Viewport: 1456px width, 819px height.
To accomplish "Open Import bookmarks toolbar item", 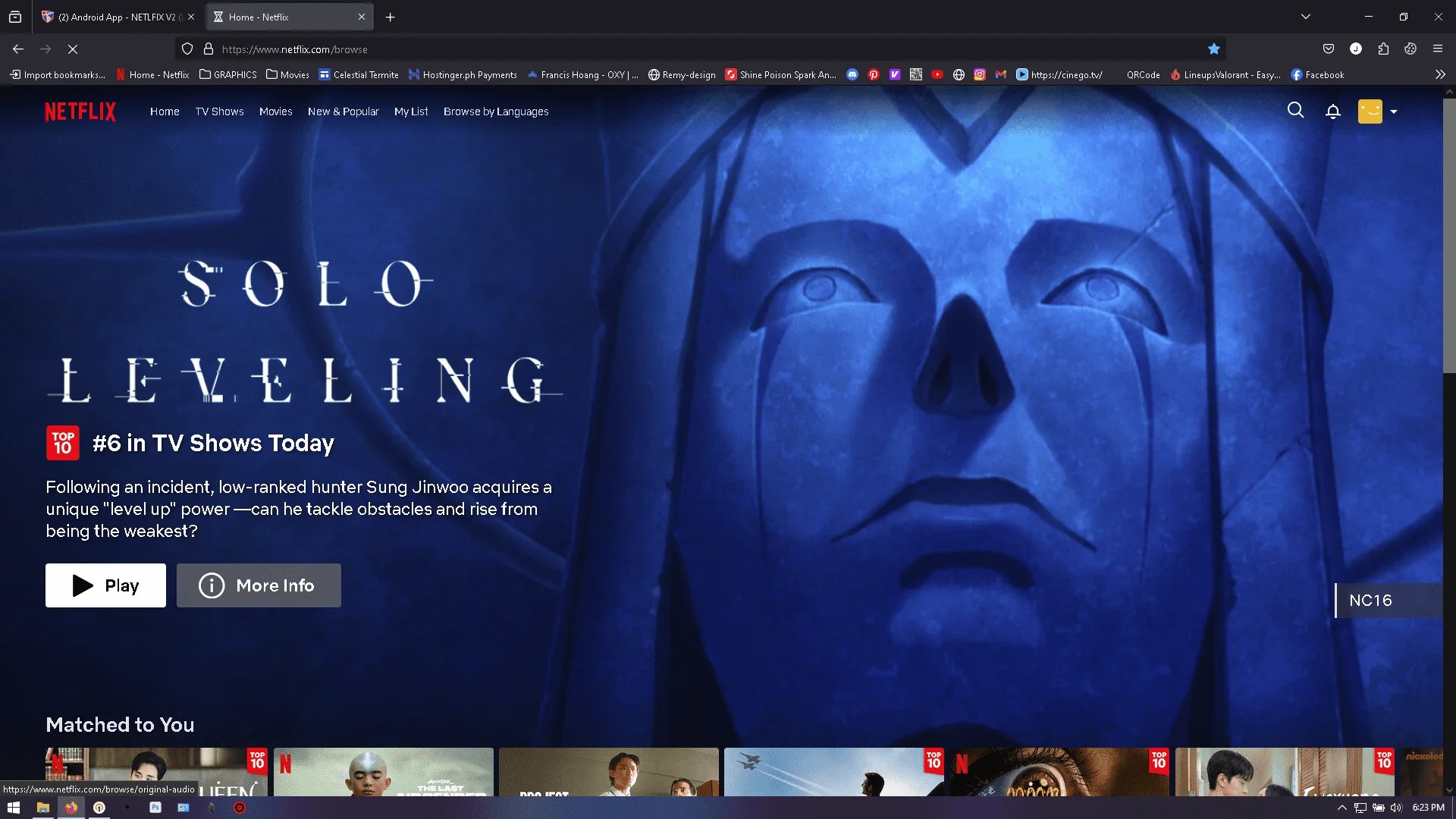I will [x=58, y=74].
